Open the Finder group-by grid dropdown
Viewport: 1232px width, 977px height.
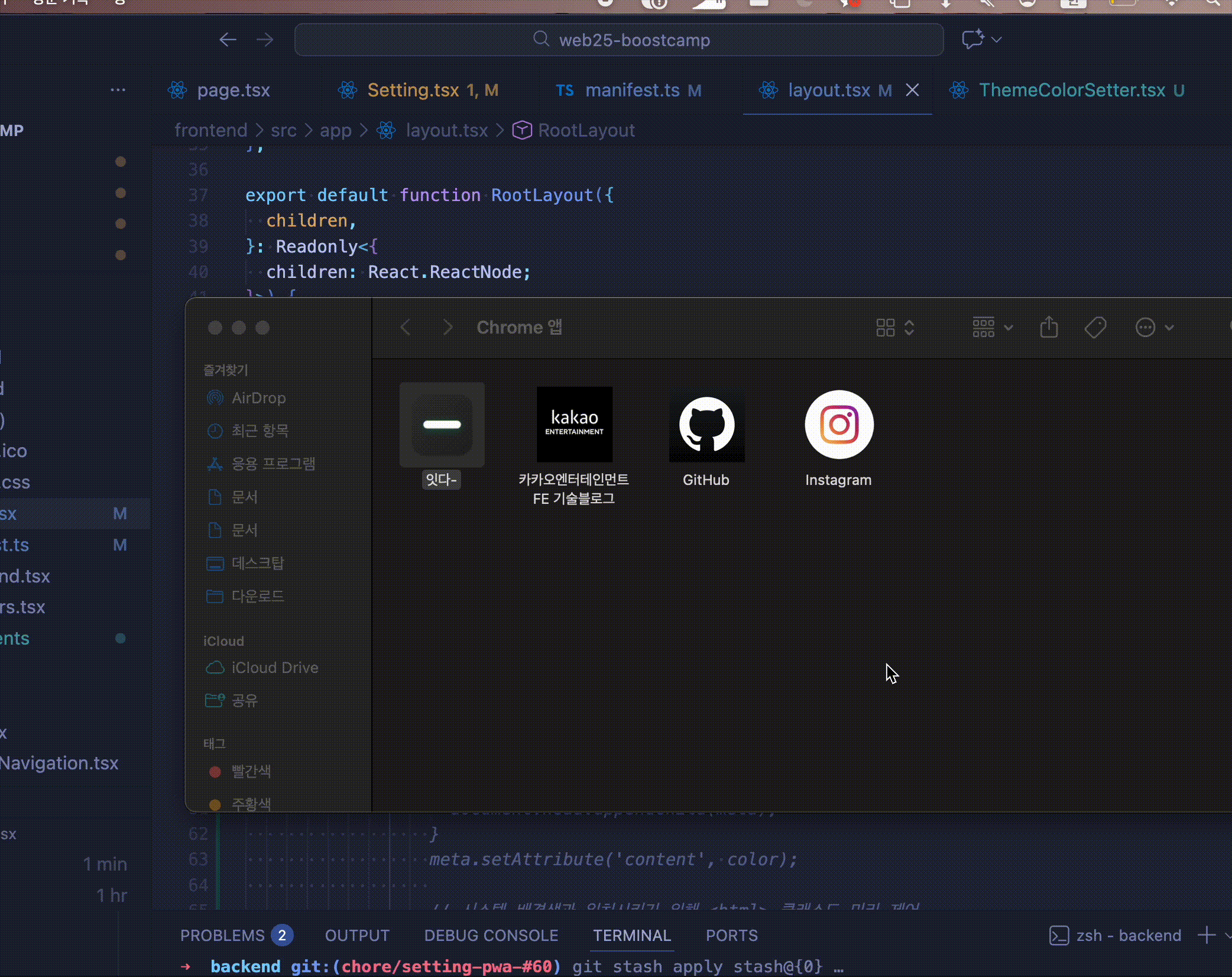tap(993, 327)
